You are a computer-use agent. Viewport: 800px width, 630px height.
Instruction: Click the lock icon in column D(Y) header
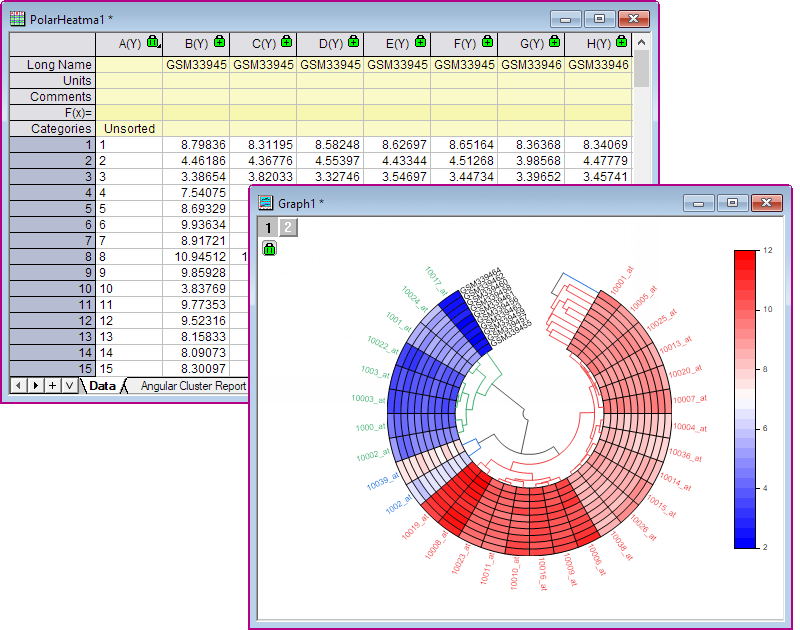coord(353,42)
